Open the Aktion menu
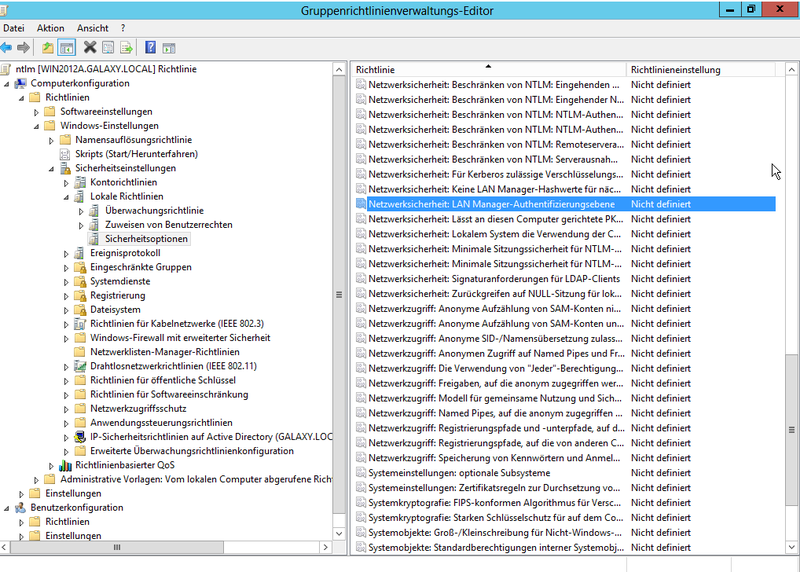Image resolution: width=800 pixels, height=572 pixels. tap(50, 28)
